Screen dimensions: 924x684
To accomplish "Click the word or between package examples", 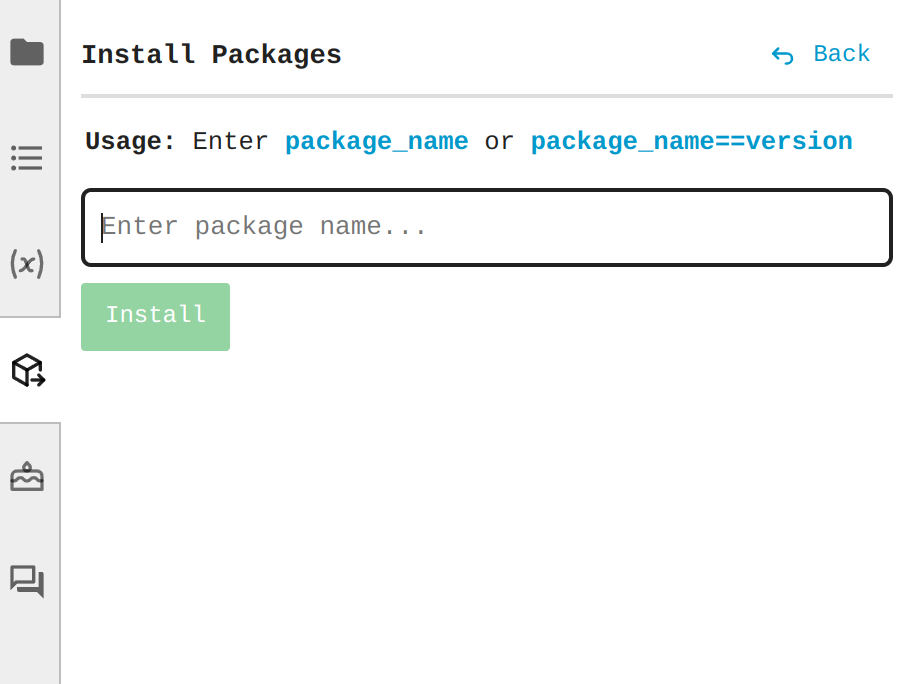I will click(499, 142).
